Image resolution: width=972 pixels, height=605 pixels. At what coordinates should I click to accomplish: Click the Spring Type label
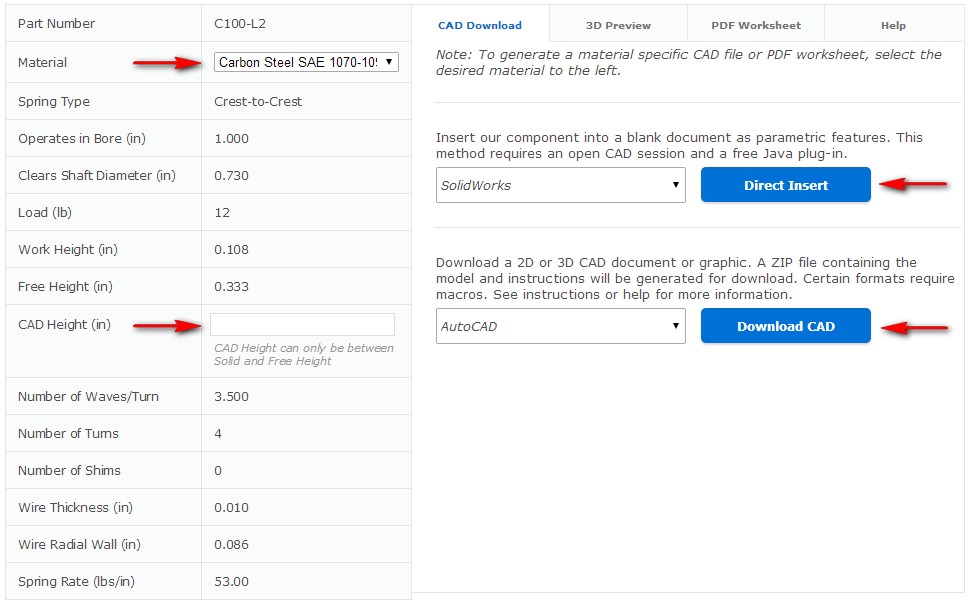click(54, 102)
